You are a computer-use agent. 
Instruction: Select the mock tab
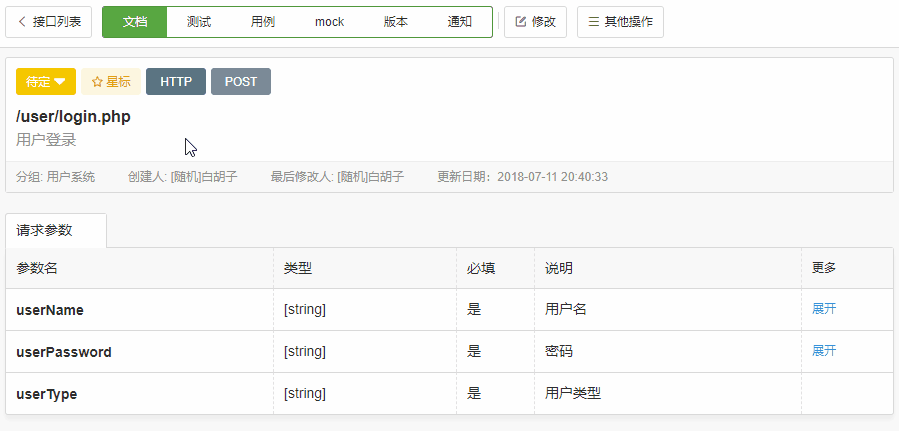329,22
